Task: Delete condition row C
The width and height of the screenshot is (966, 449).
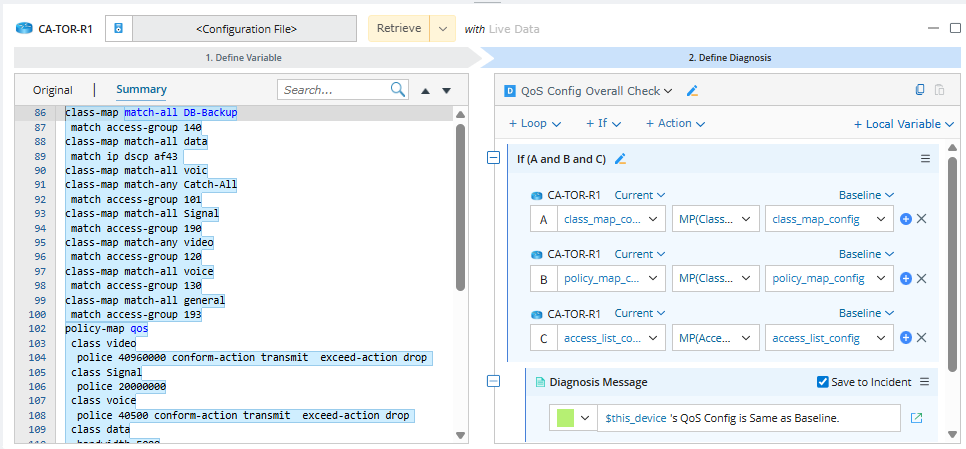Action: point(922,338)
